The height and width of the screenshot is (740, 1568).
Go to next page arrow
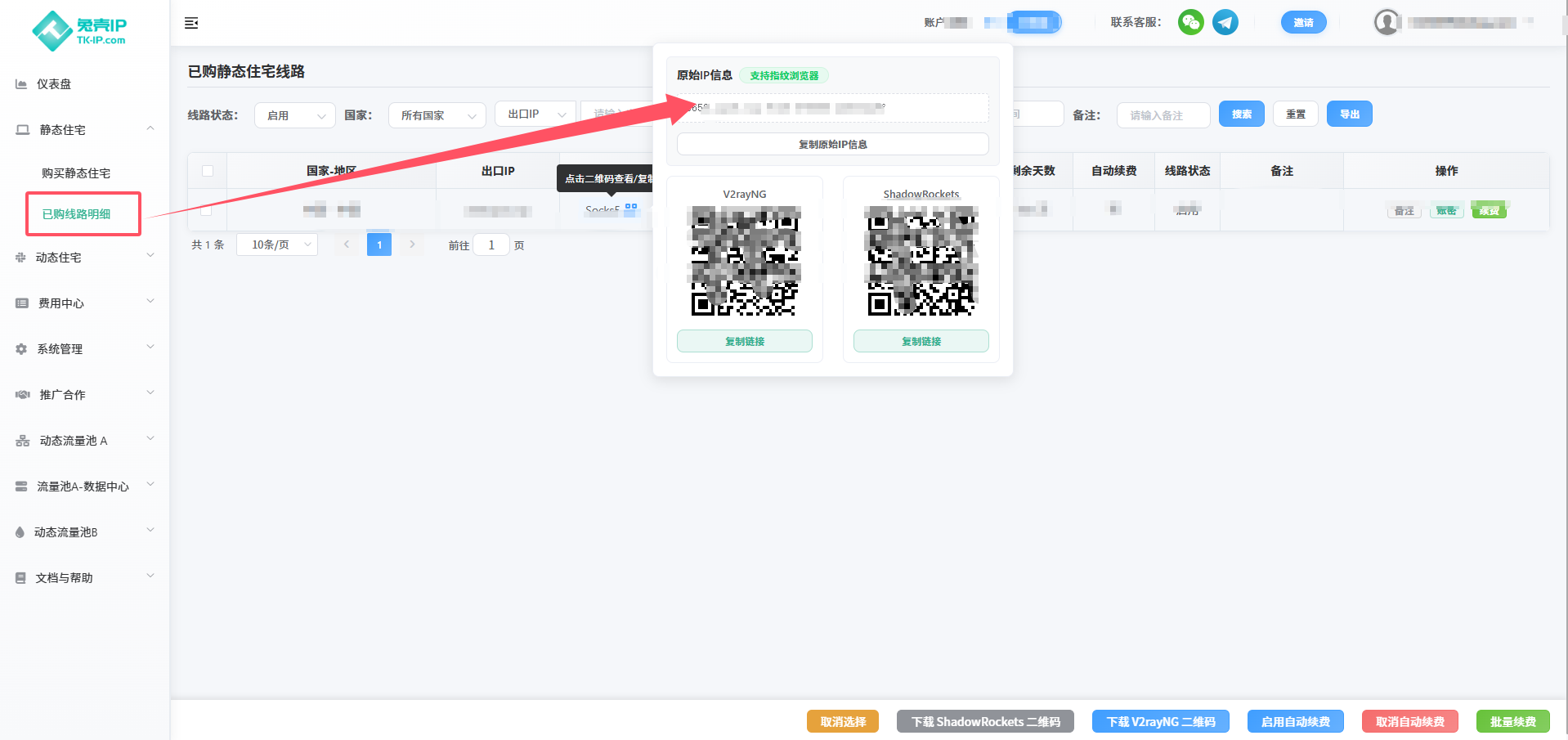pos(412,244)
